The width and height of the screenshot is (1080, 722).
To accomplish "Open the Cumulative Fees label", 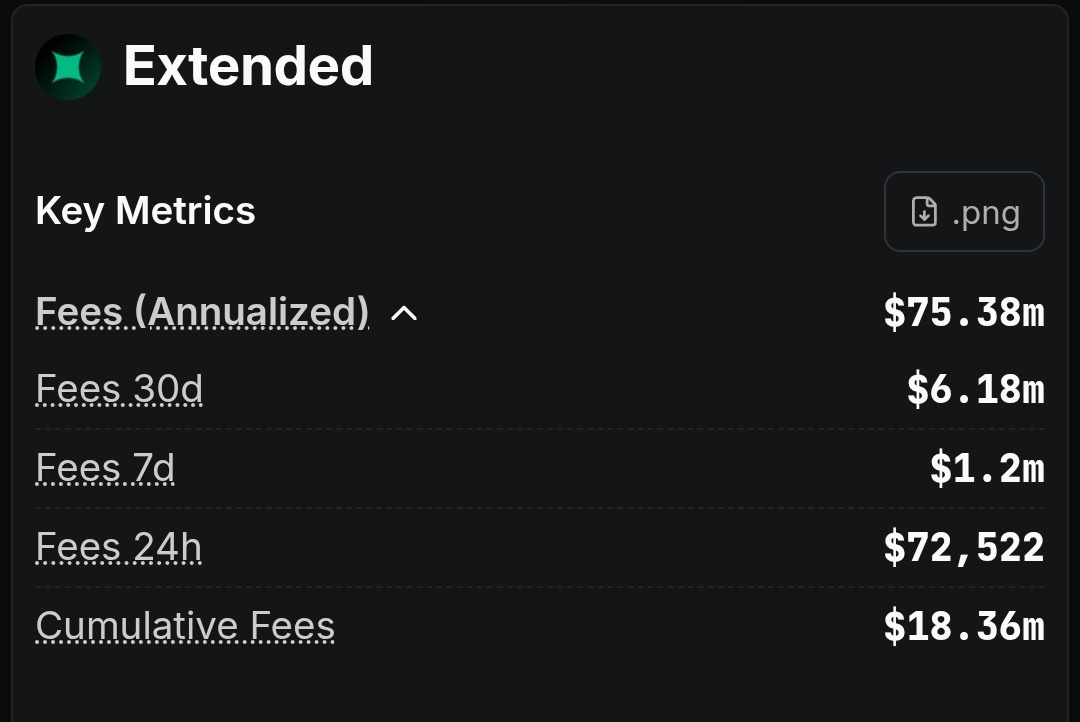I will pos(185,626).
